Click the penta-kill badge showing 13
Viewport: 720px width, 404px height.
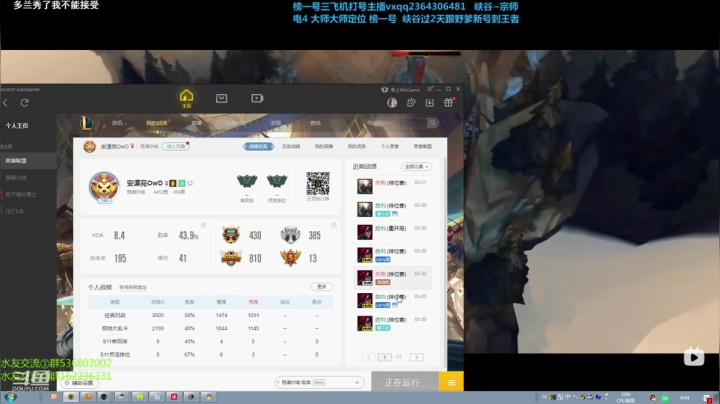[x=290, y=258]
